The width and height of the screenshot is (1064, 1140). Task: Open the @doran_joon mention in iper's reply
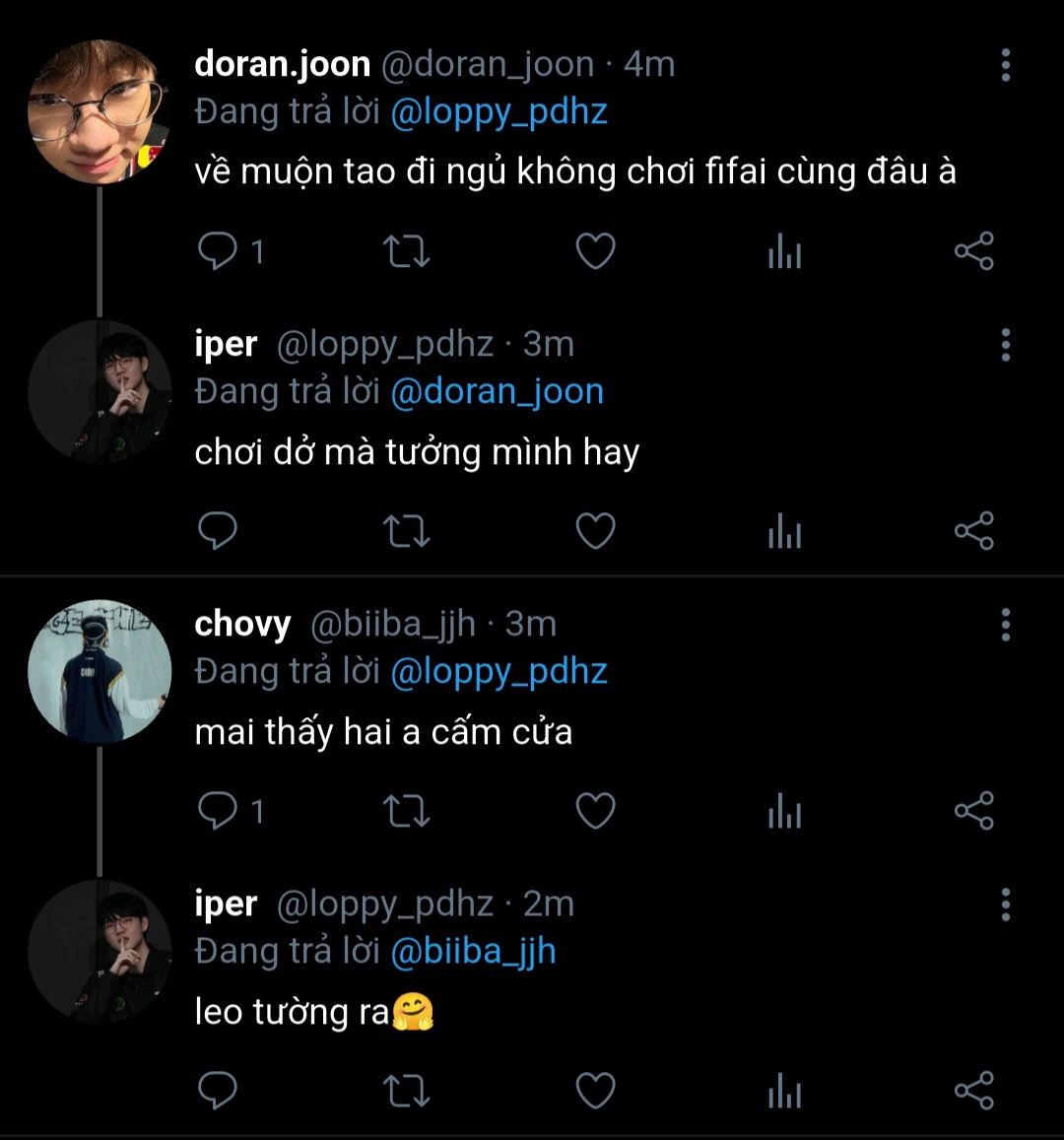point(497,392)
